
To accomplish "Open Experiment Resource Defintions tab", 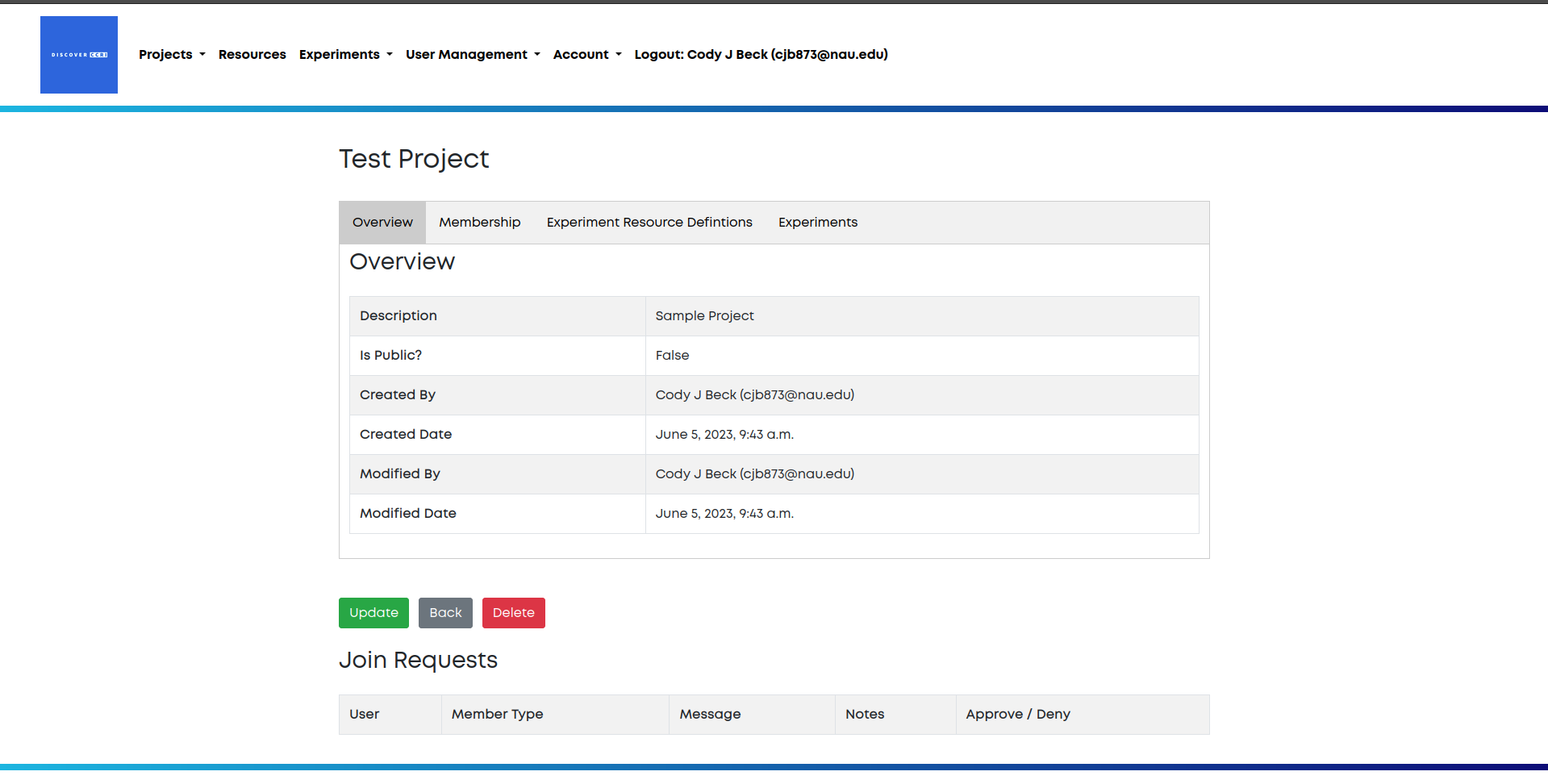I will [649, 223].
